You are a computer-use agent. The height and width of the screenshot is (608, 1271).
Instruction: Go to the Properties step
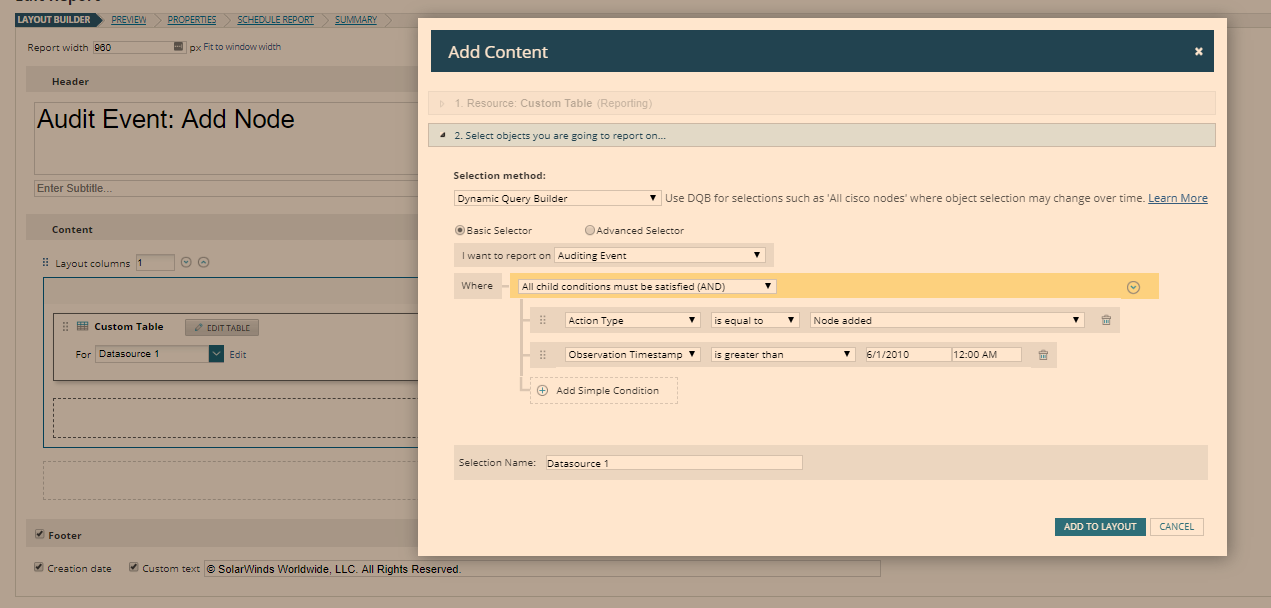192,20
